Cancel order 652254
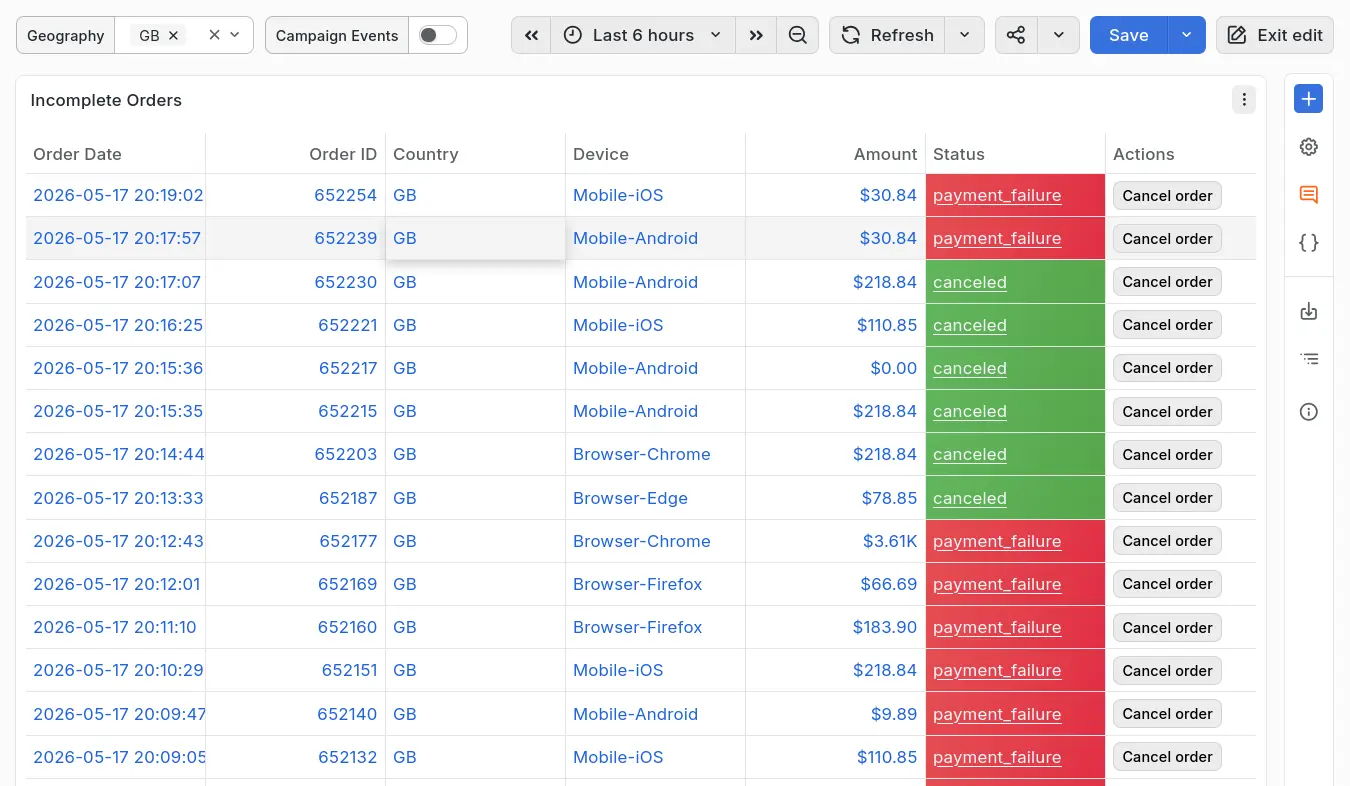 click(x=1167, y=196)
